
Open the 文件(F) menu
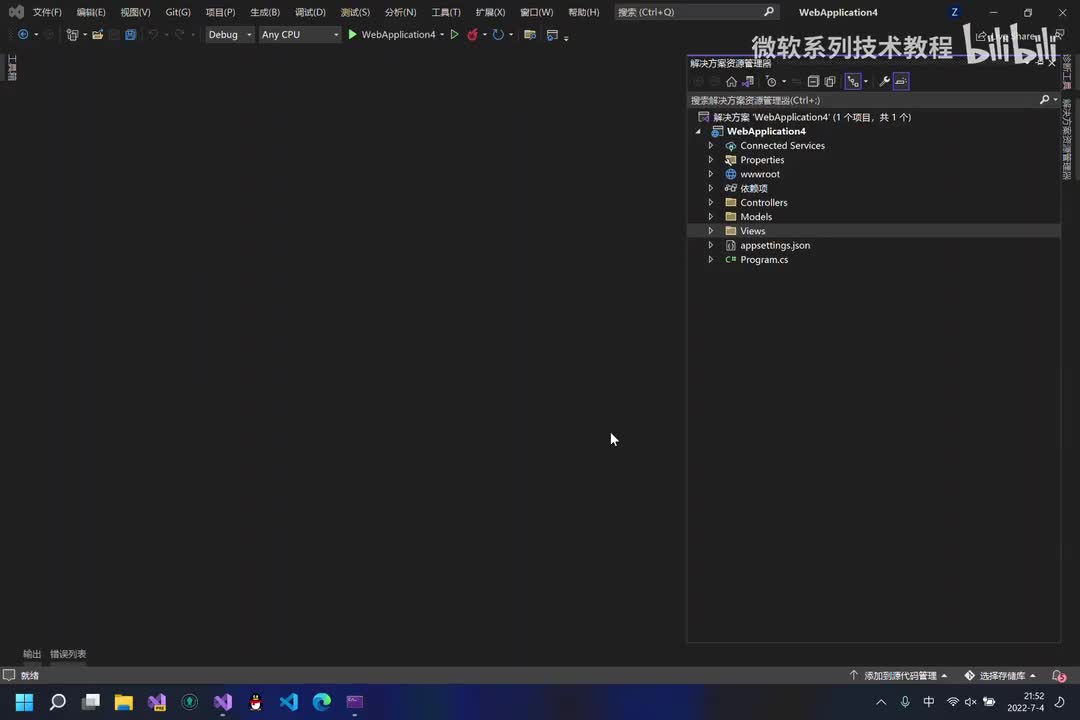(47, 12)
